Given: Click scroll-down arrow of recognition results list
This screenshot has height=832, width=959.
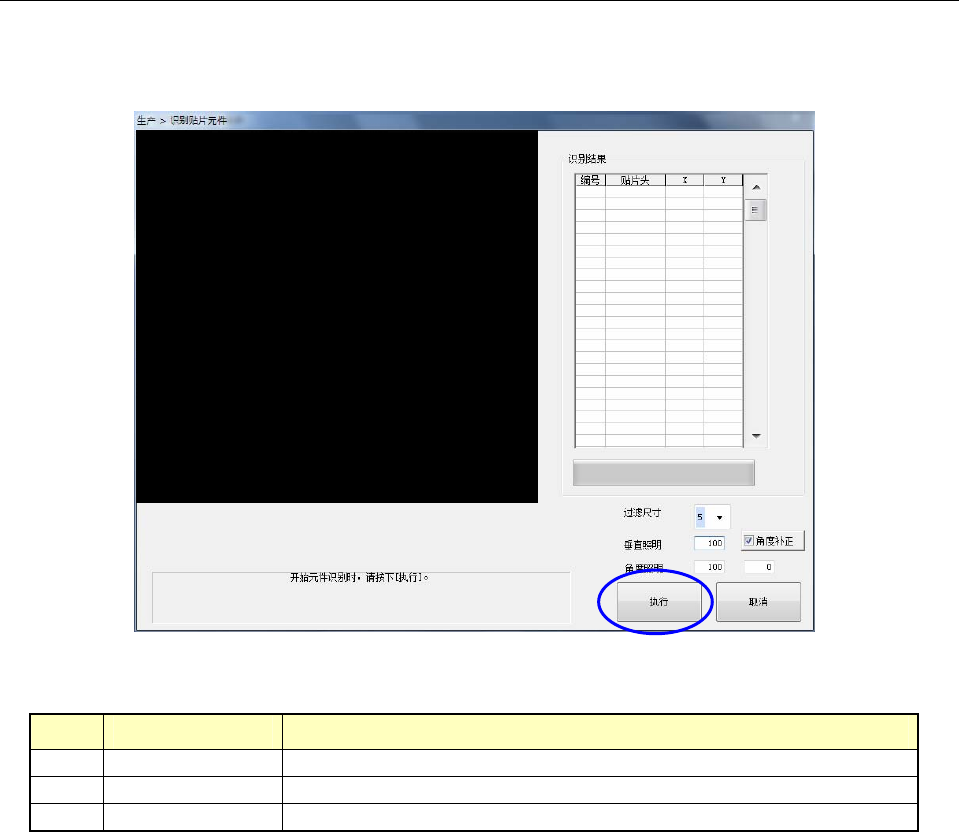Looking at the screenshot, I should click(x=756, y=436).
